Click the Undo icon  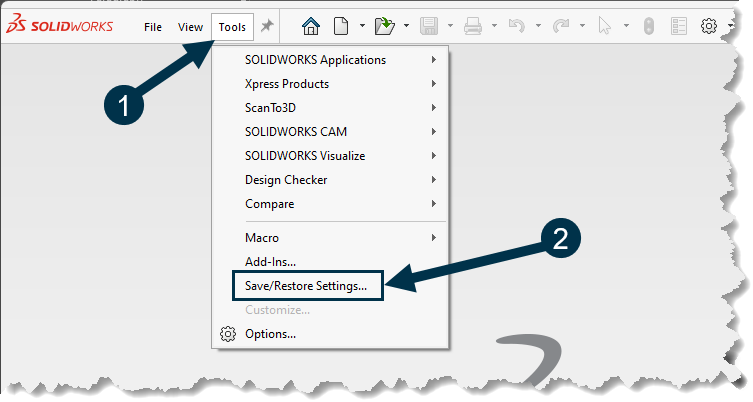pyautogui.click(x=517, y=25)
